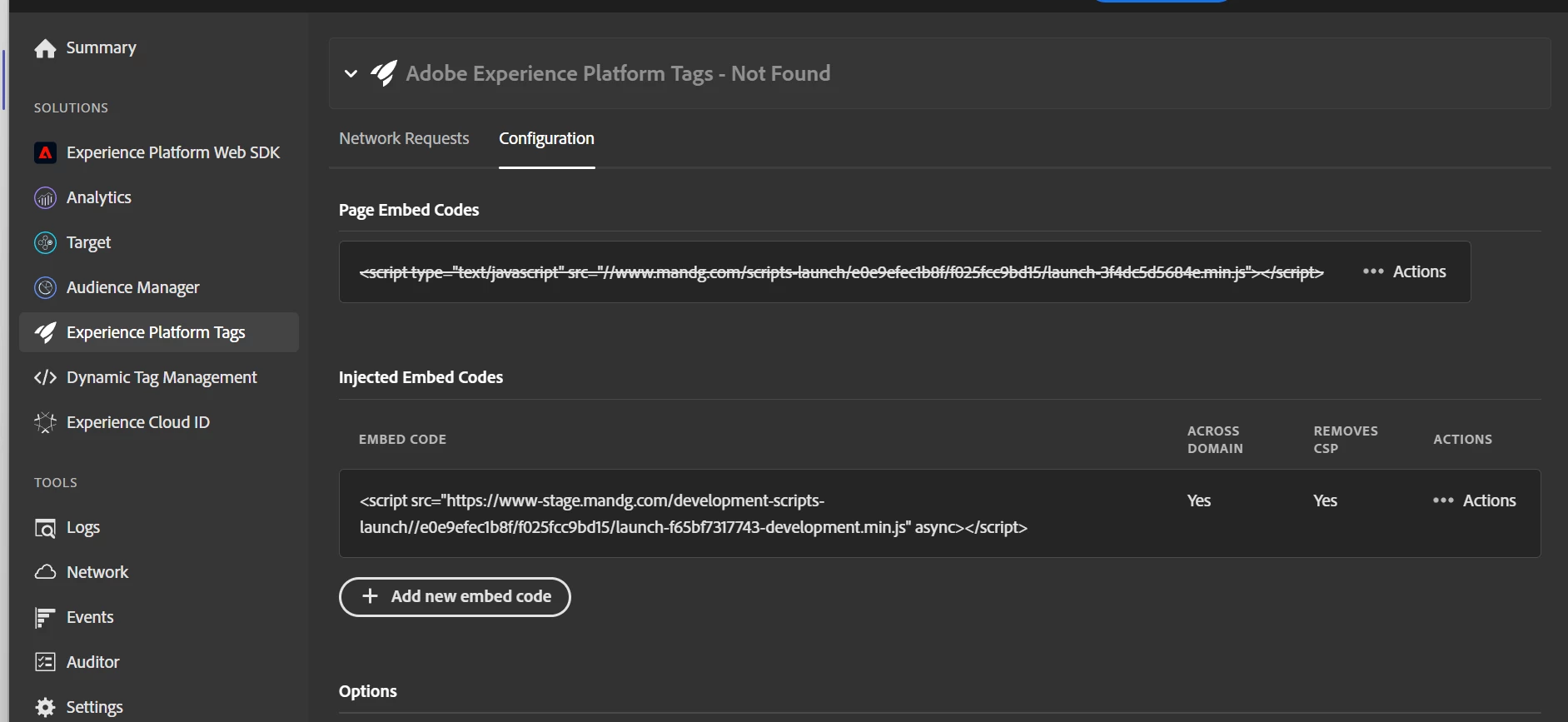Go to Analytics in the sidebar
The image size is (1568, 722).
tap(158, 197)
